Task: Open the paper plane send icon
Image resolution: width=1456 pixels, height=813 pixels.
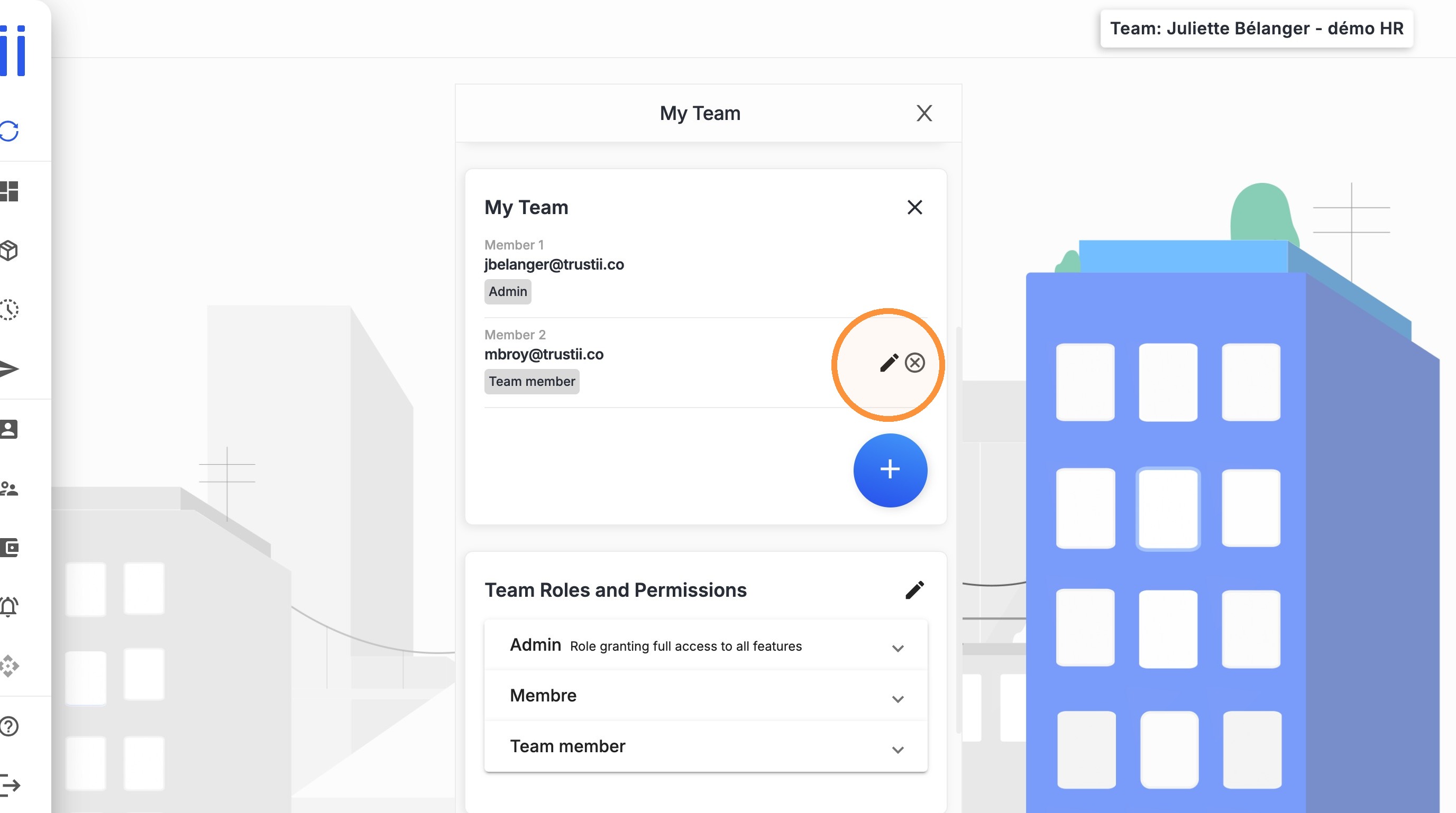Action: coord(9,369)
